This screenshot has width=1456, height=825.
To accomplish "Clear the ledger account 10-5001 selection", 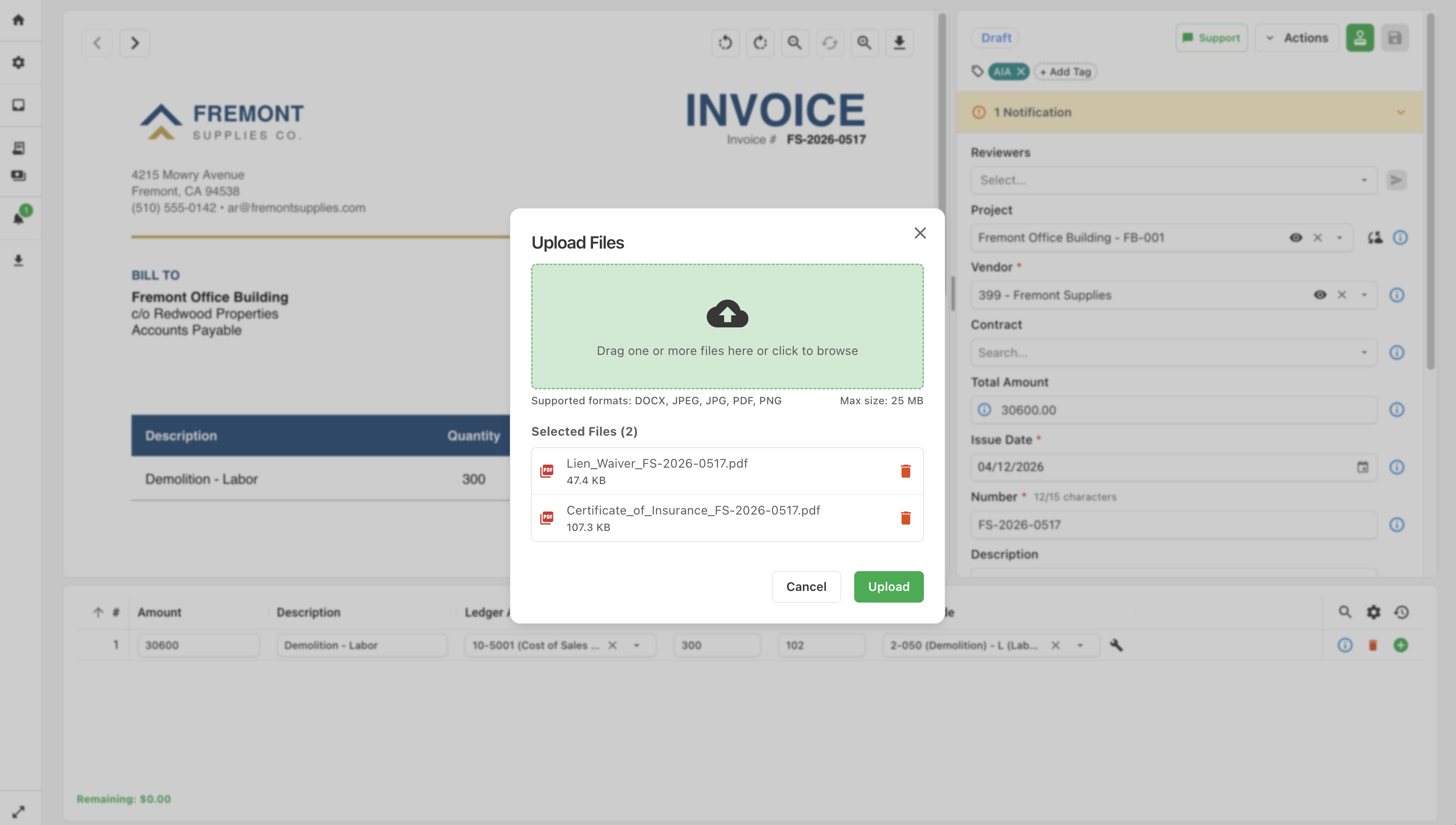I will pos(612,645).
